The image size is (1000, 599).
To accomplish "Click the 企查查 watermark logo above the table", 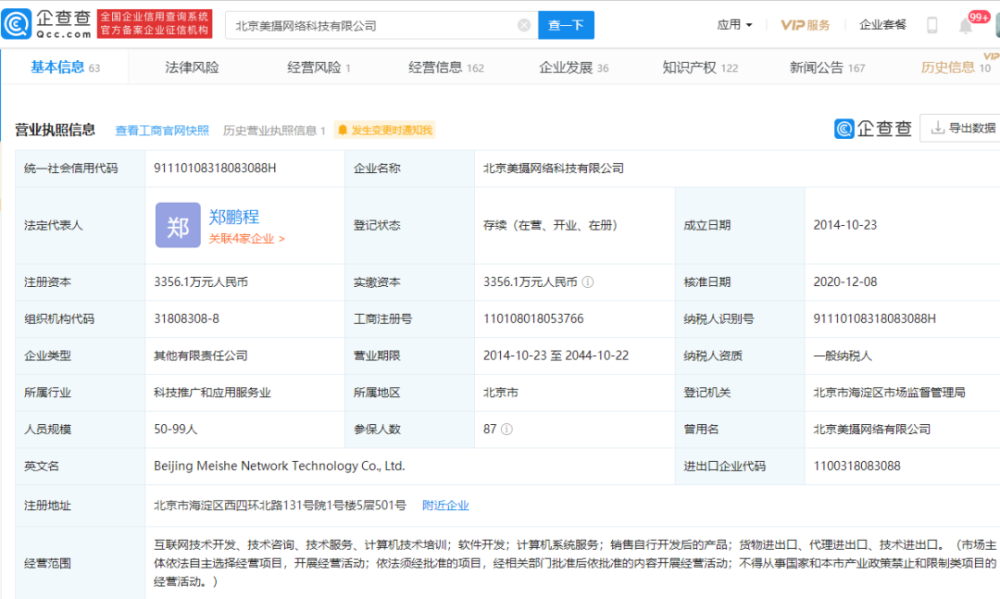I will pyautogui.click(x=874, y=129).
